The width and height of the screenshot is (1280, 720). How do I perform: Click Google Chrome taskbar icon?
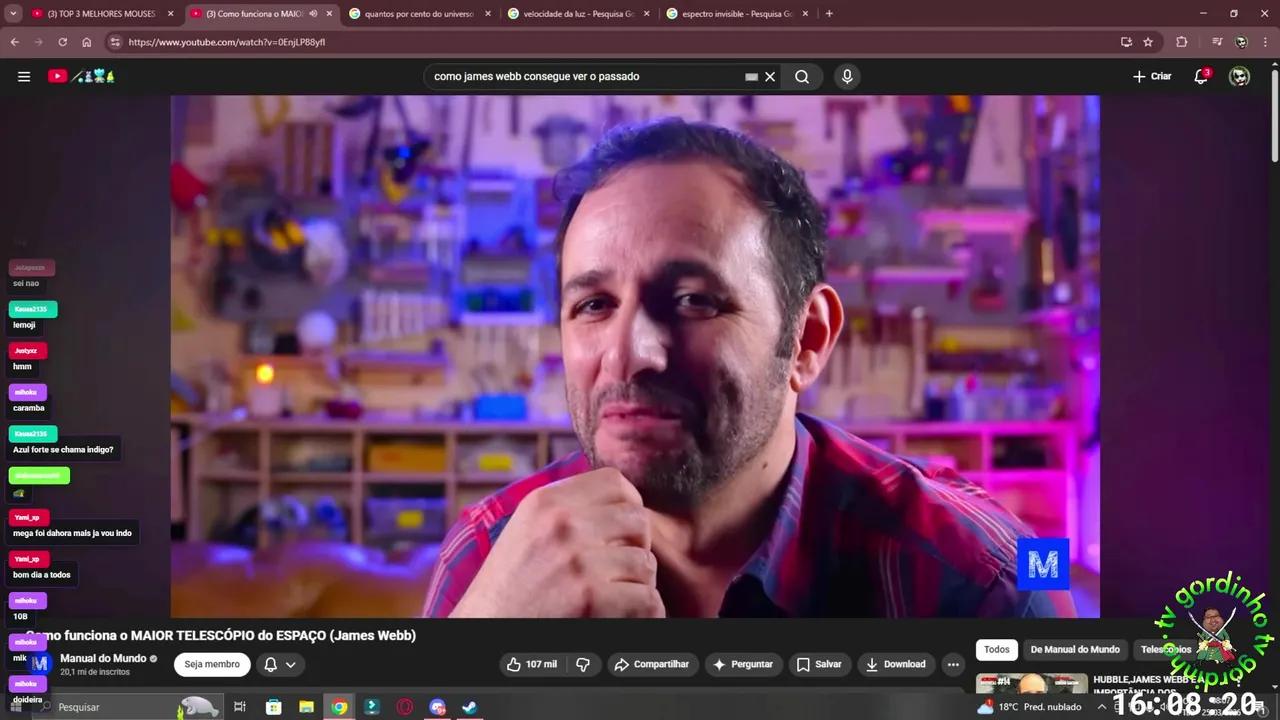point(339,707)
